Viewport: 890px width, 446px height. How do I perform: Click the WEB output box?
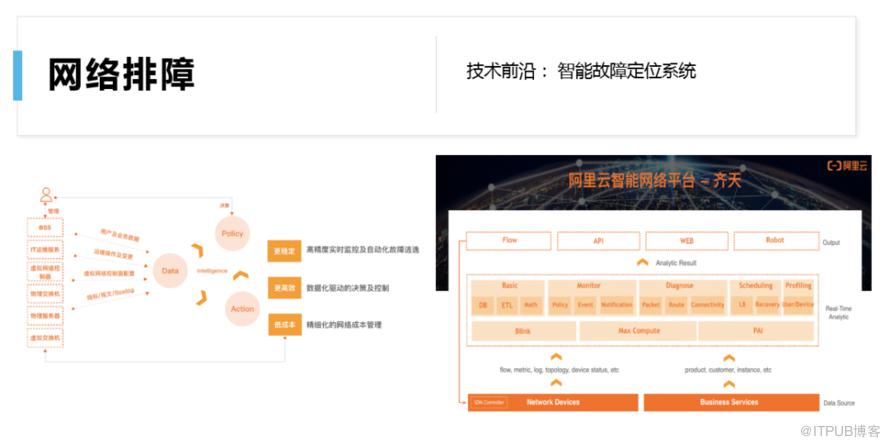tap(687, 241)
